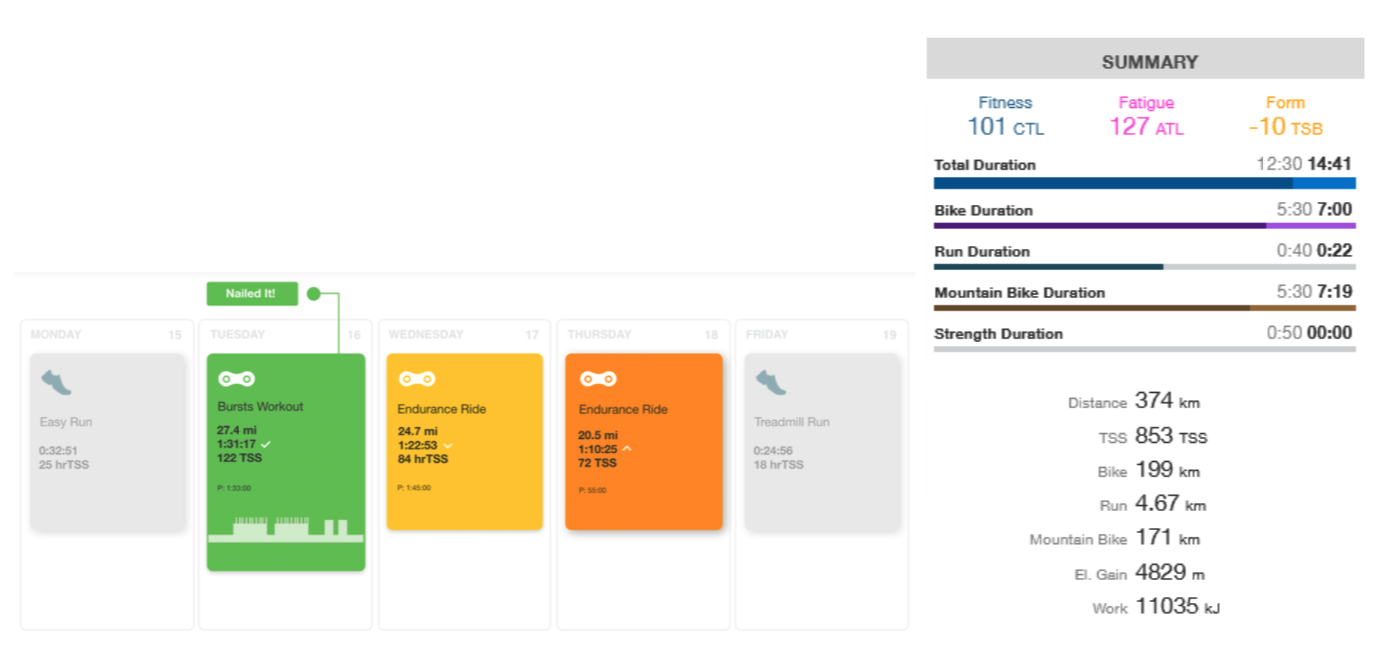Click the Total Duration progress bar

point(1144,184)
